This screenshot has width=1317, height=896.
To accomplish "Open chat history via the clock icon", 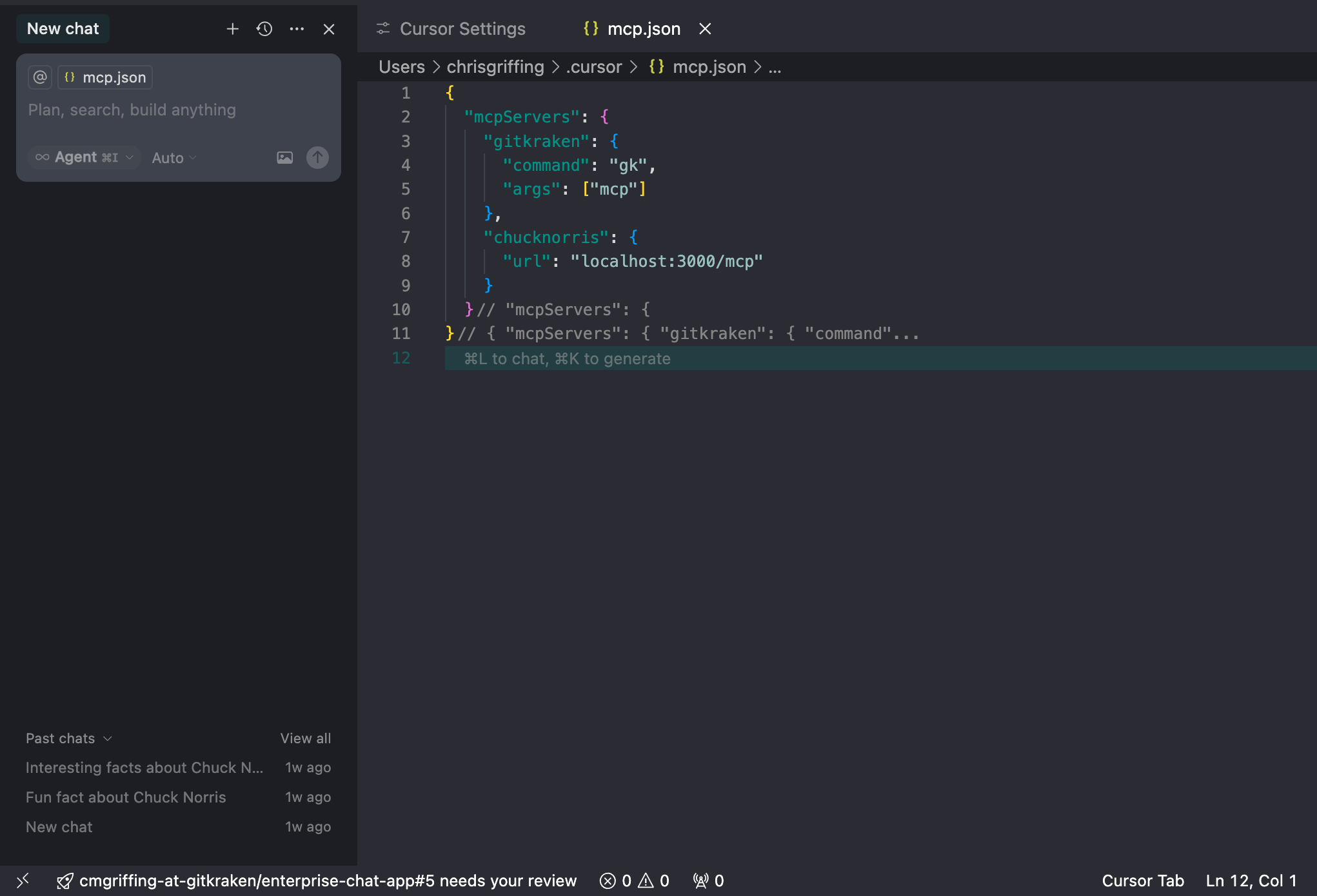I will coord(264,28).
